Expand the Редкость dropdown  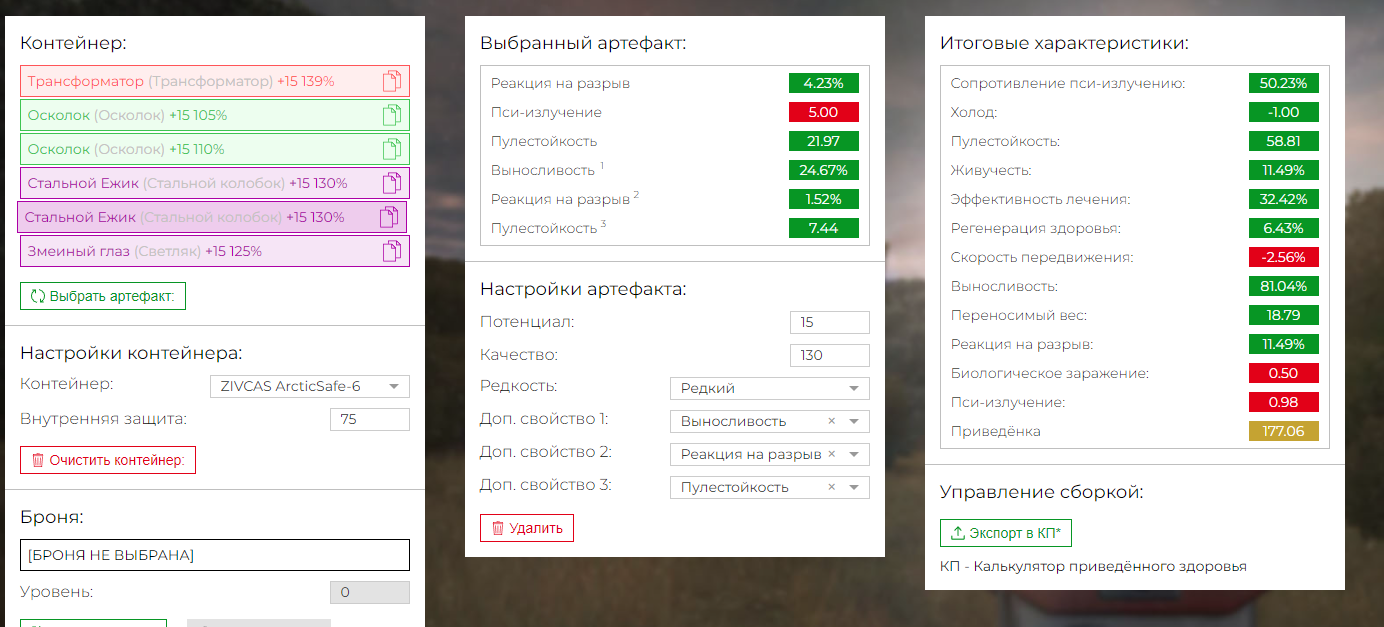point(853,388)
